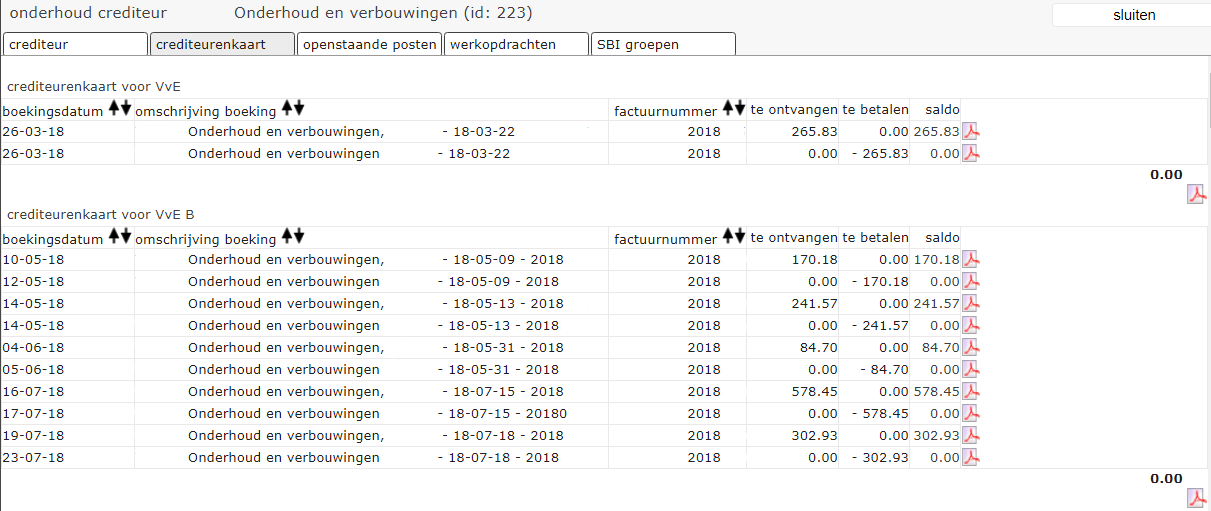
Task: Open the PDF for the 10-05-18 booking
Action: 970,260
